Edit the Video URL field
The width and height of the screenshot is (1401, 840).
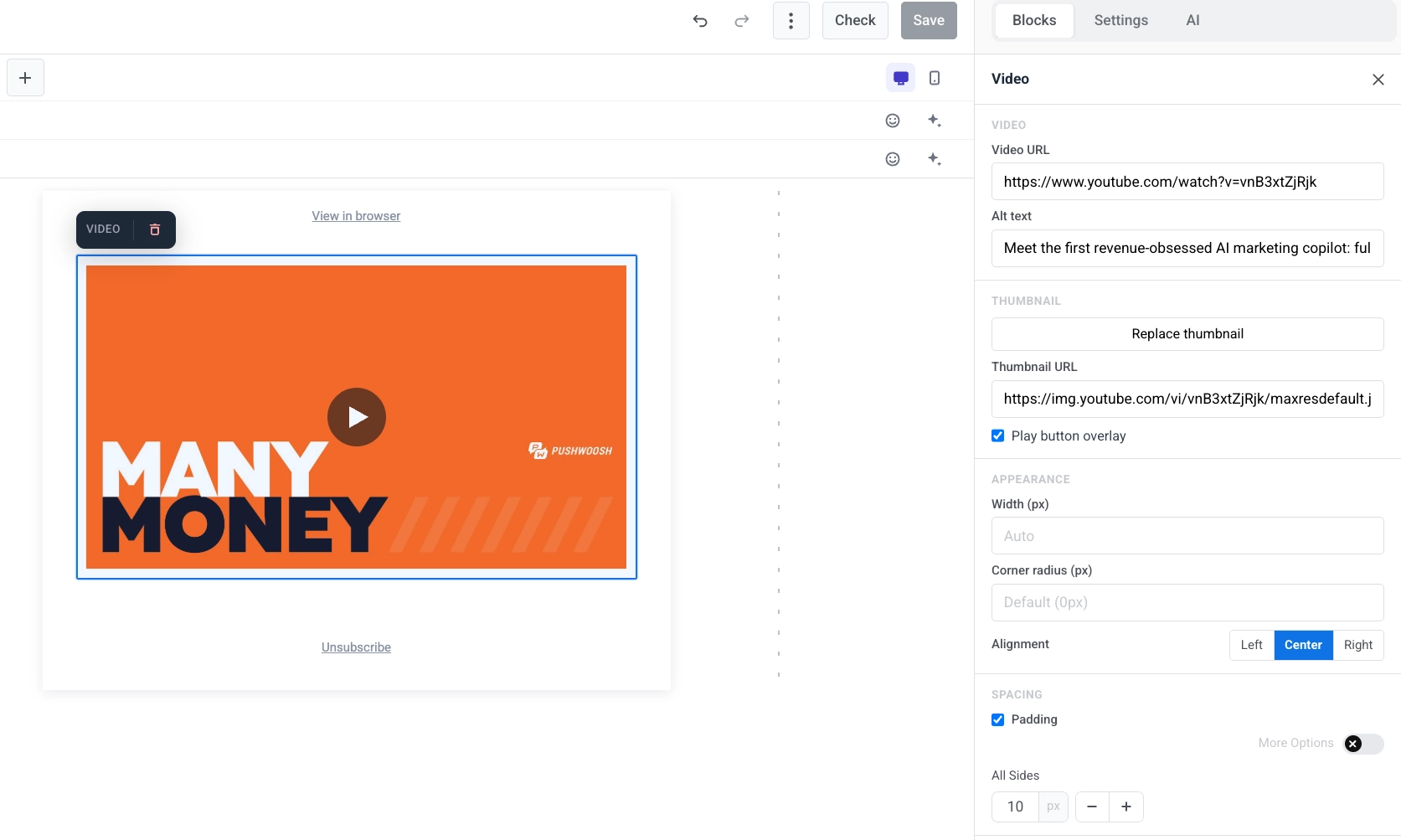coord(1187,182)
